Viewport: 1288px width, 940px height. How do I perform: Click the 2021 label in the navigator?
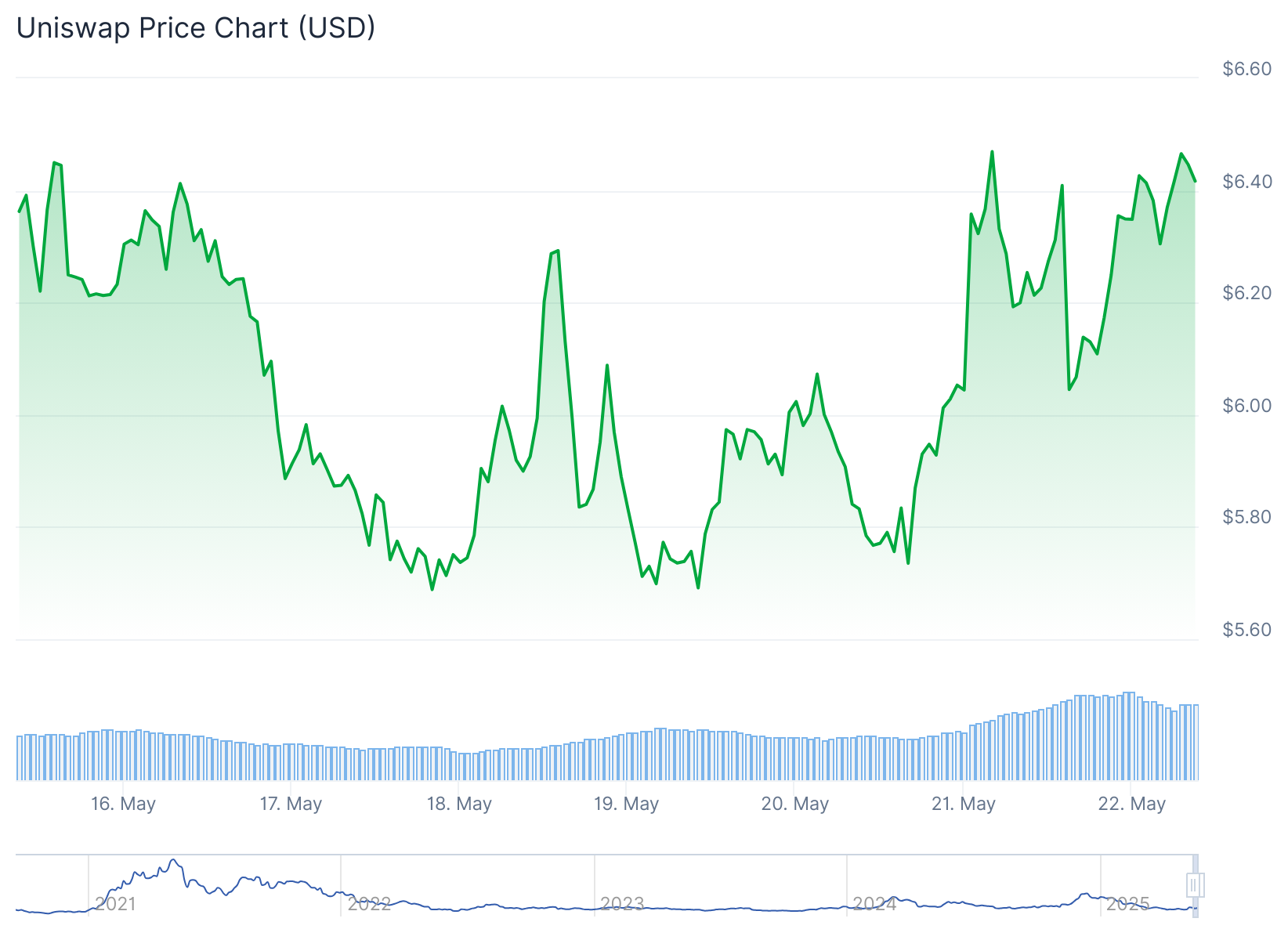click(116, 904)
